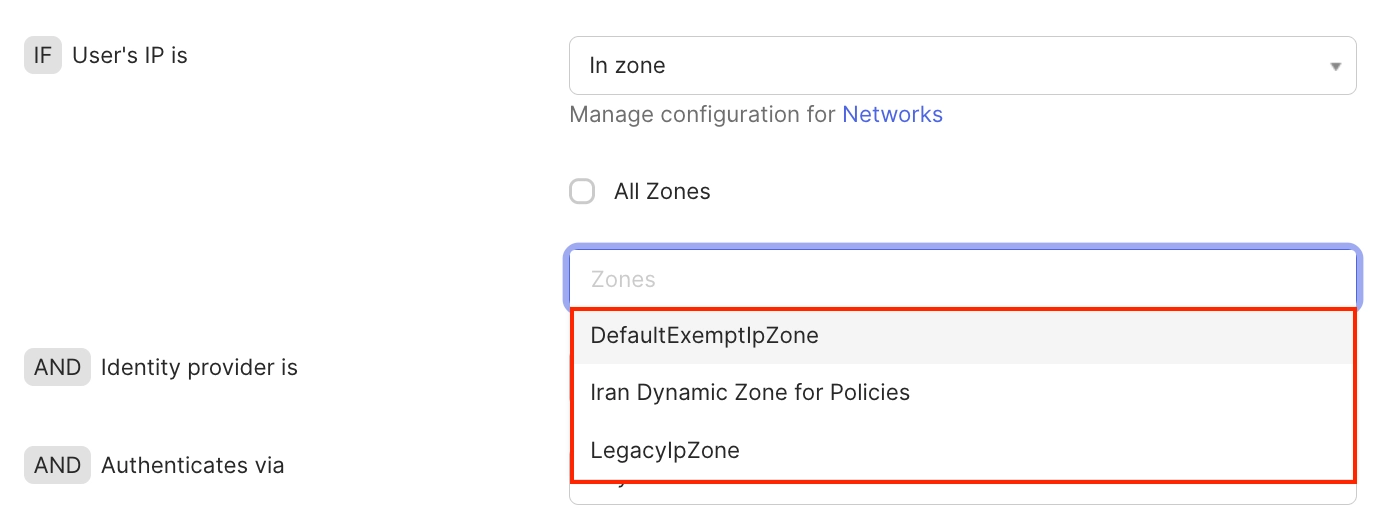Focus the Zones search input field

960,279
